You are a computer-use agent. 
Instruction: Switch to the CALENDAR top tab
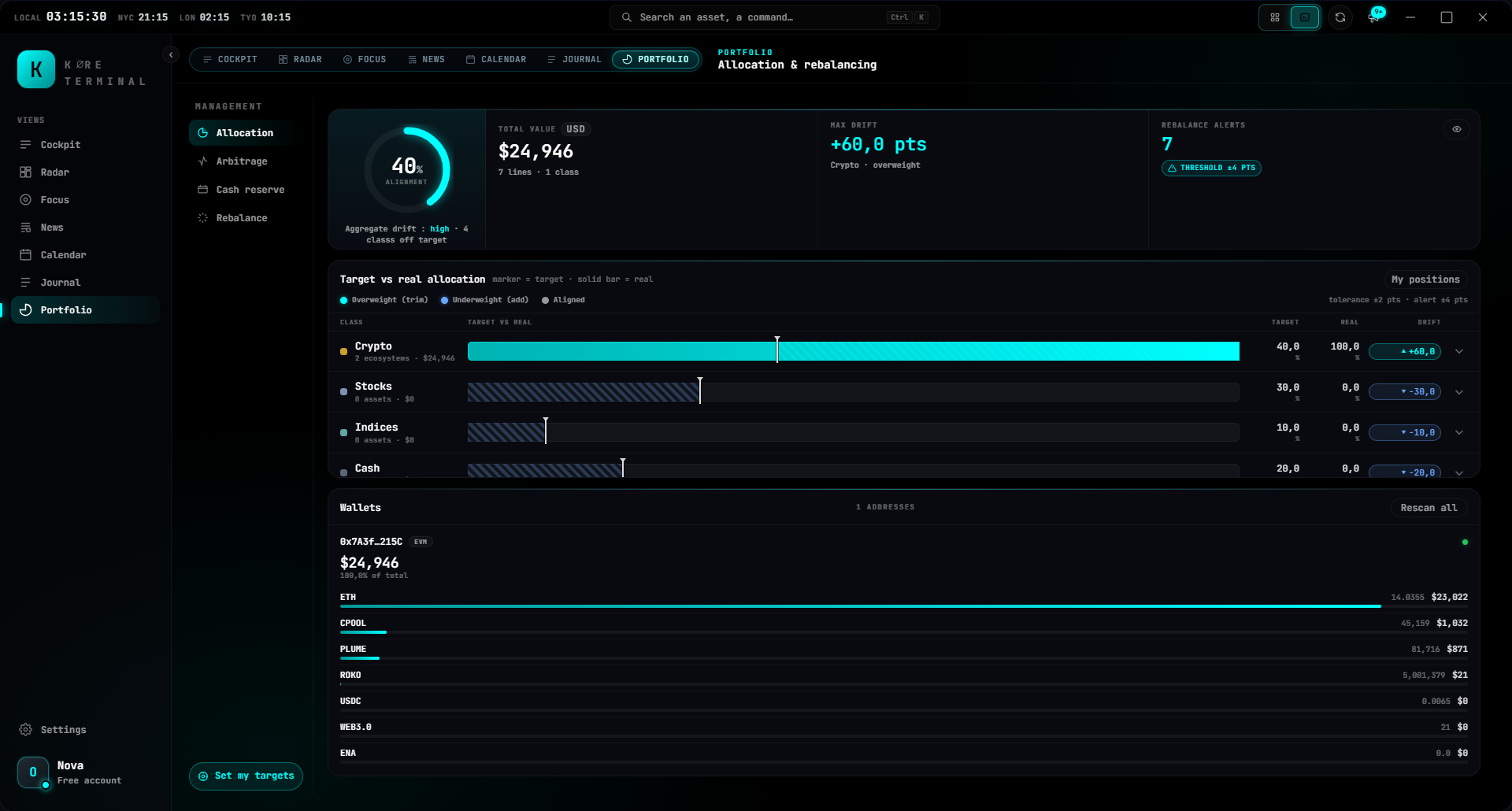[x=496, y=59]
